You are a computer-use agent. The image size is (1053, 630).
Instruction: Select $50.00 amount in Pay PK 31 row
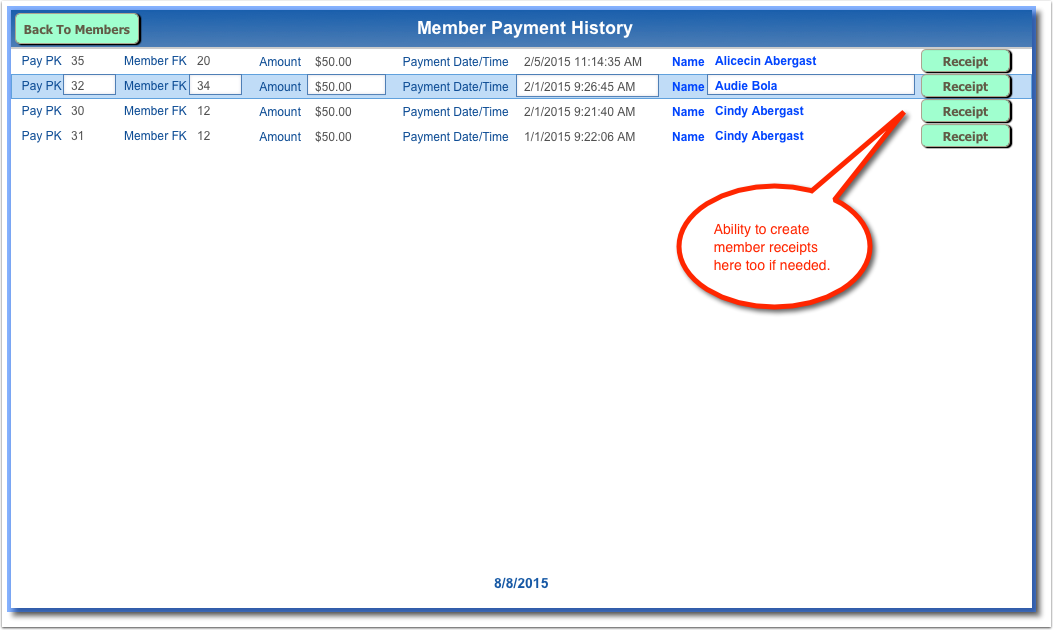(x=333, y=136)
